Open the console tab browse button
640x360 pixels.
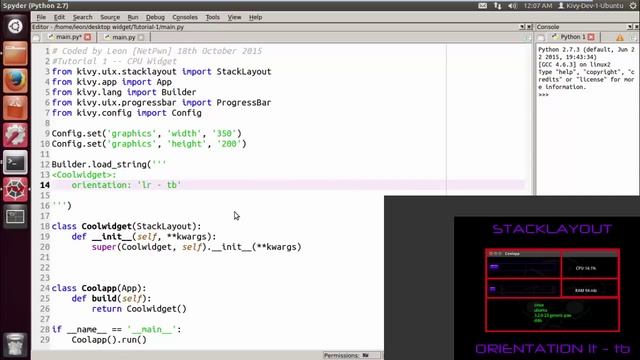541,38
